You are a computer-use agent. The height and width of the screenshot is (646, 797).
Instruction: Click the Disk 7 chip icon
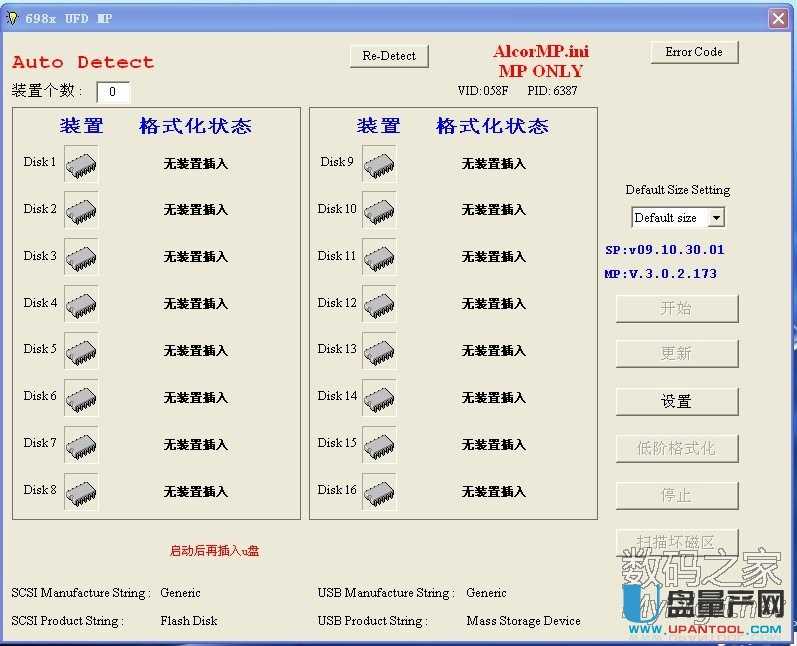coord(81,446)
